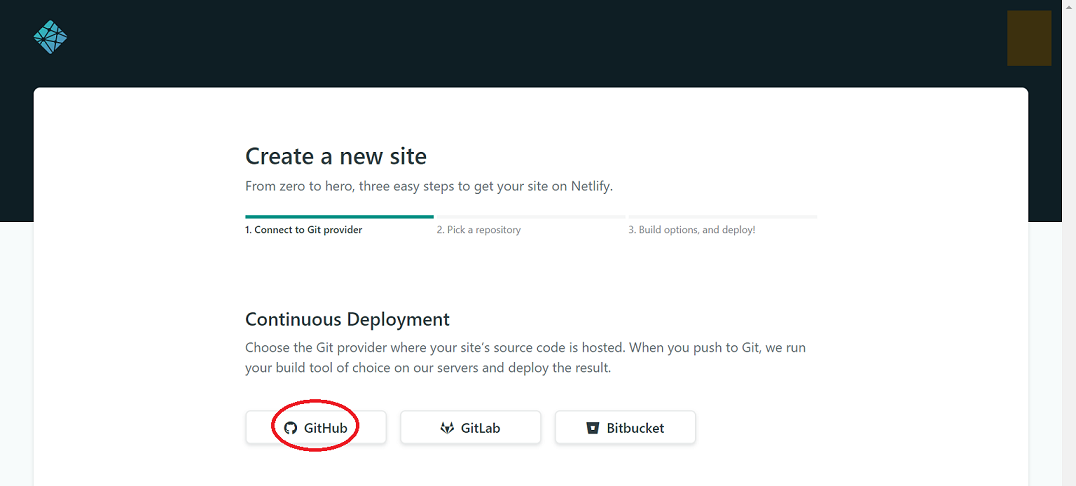Viewport: 1076px width, 486px height.
Task: Click the page vertical scrollbar
Action: tap(1068, 243)
